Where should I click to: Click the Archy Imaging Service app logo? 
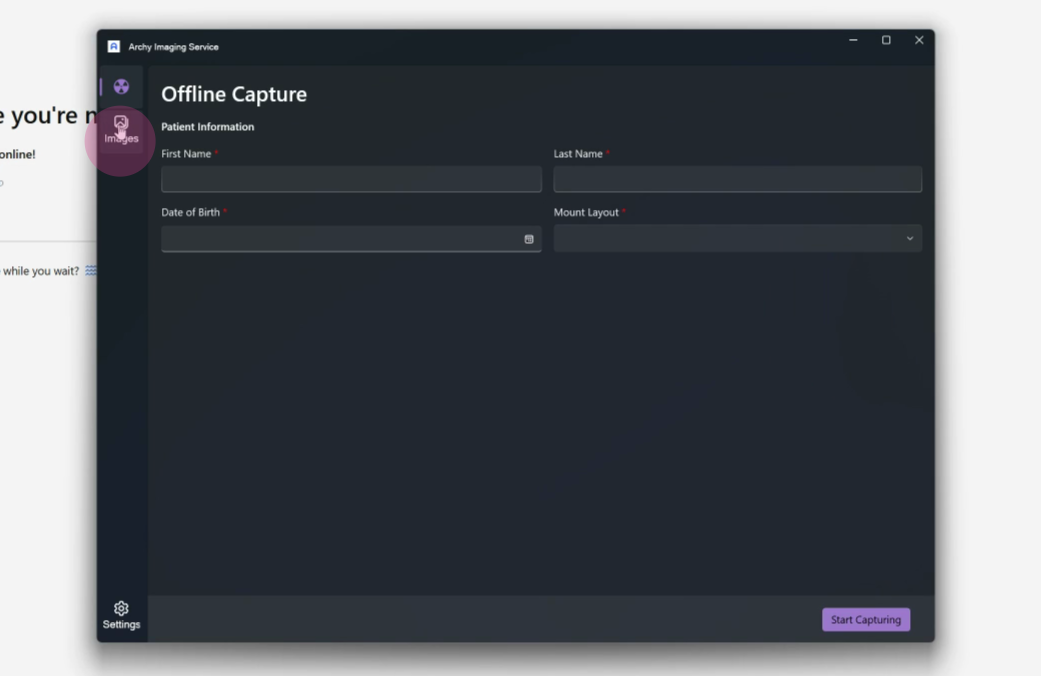[x=114, y=46]
